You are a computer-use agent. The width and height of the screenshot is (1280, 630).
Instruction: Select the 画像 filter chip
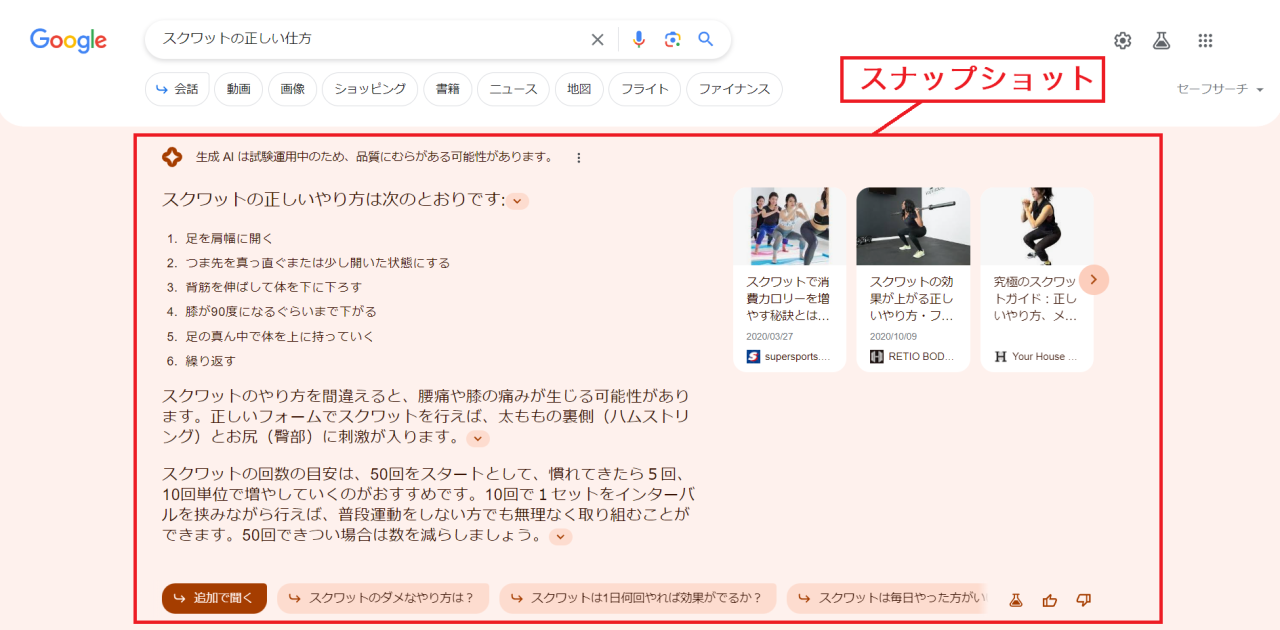[x=293, y=89]
